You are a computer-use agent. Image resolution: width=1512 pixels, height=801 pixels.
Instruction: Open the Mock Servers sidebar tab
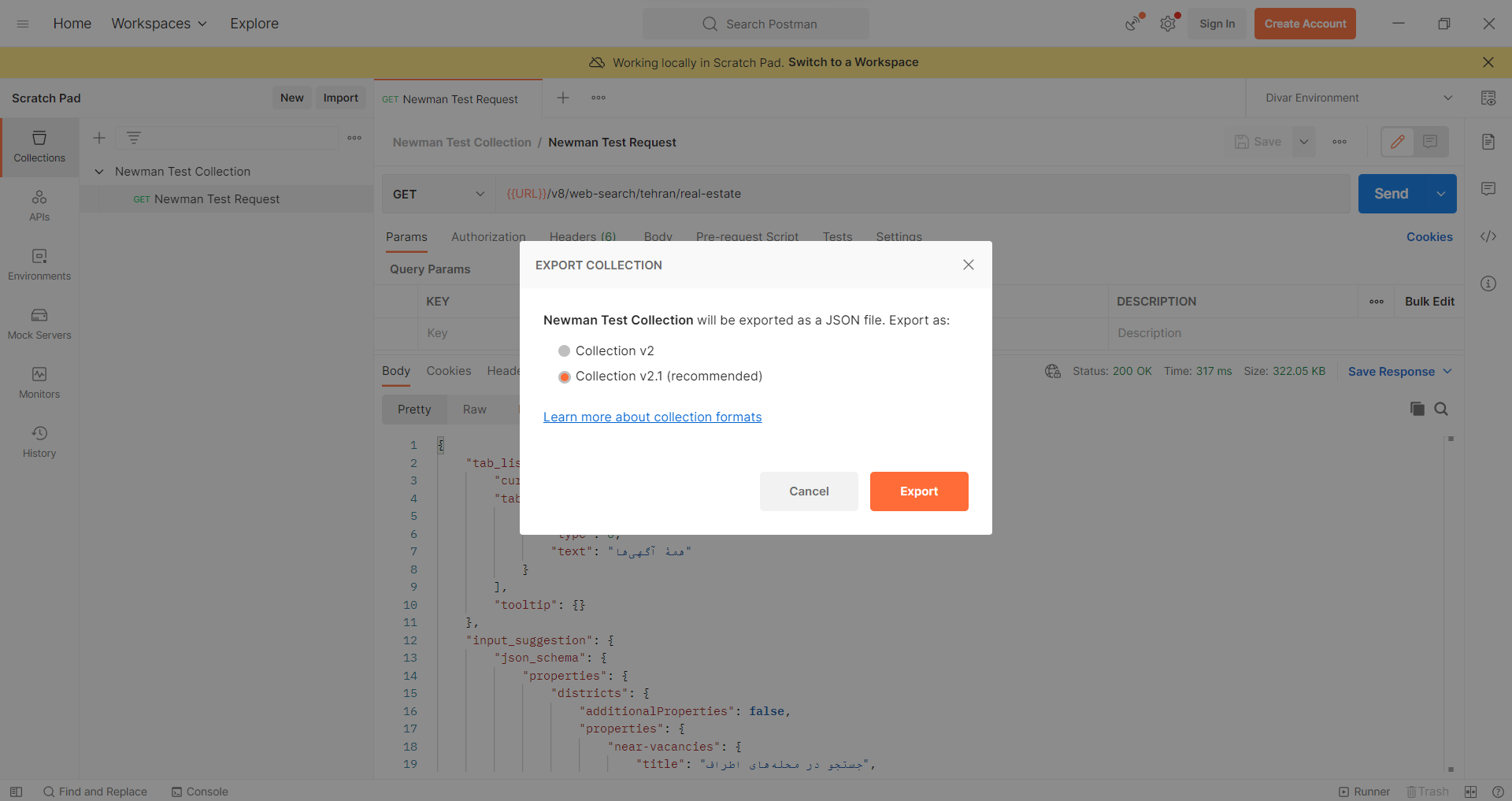point(39,324)
